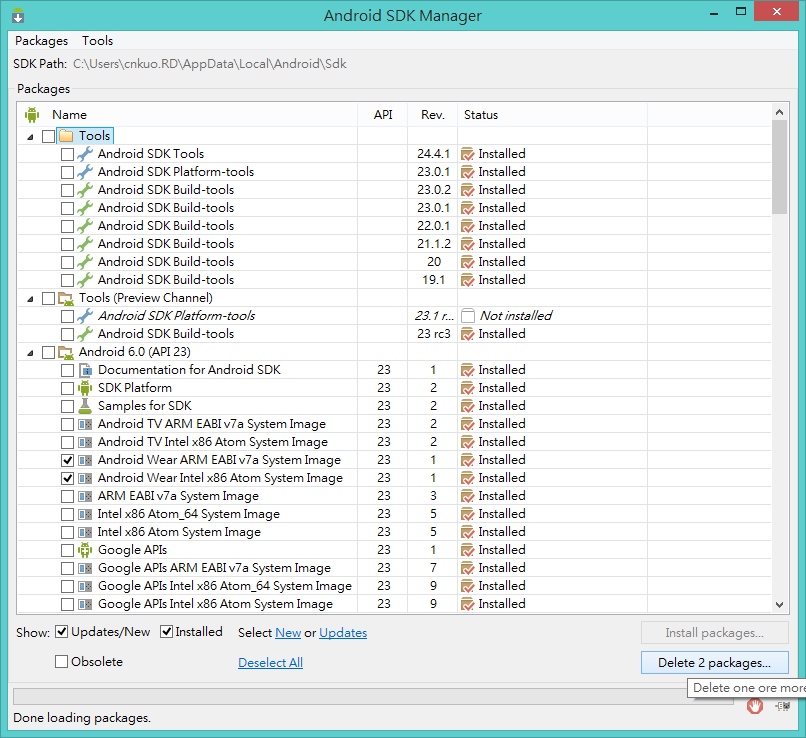The height and width of the screenshot is (738, 806).
Task: Click Documentation for Android SDK icon
Action: click(x=85, y=370)
